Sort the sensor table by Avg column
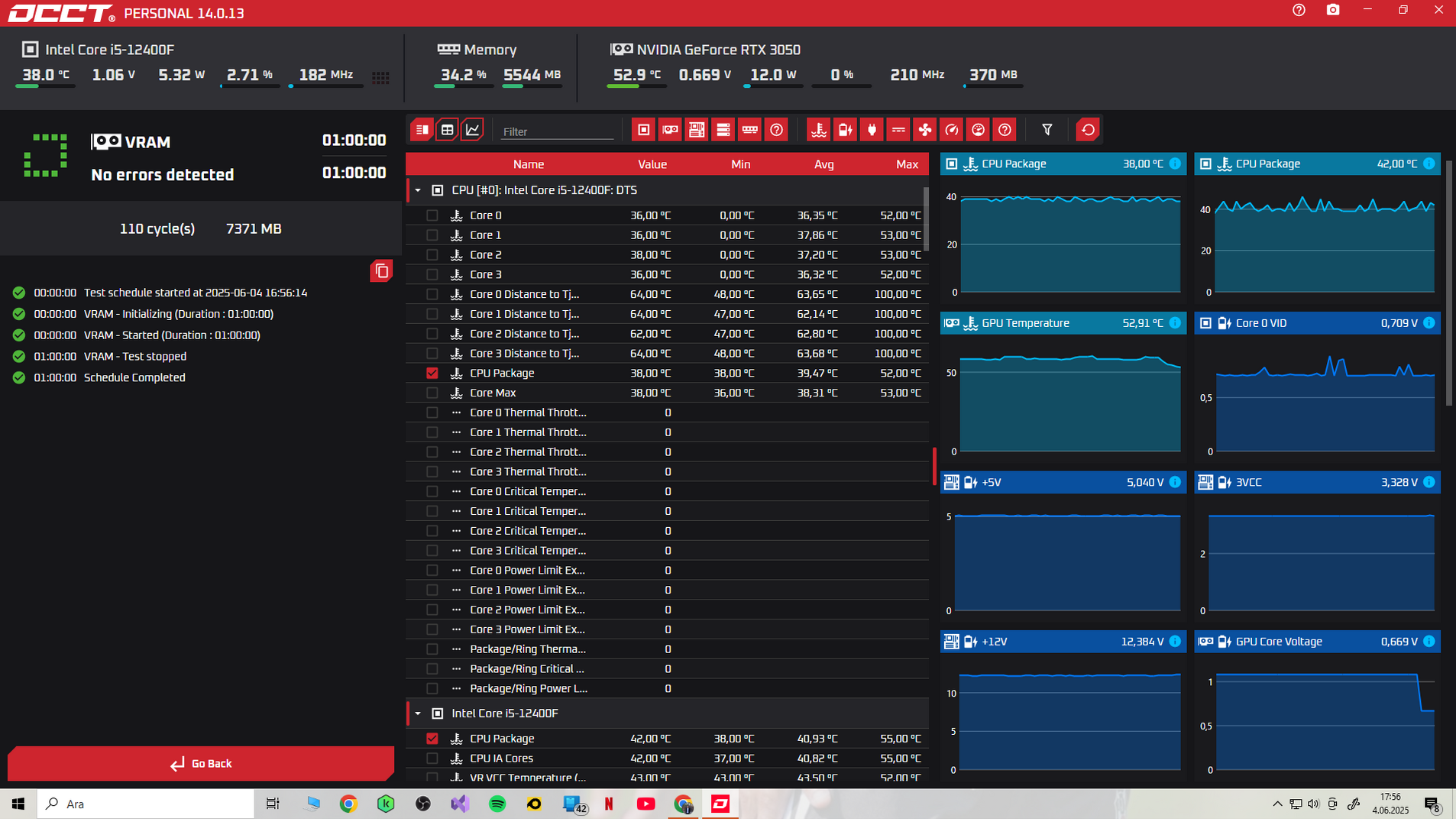Image resolution: width=1456 pixels, height=825 pixels. click(x=824, y=164)
